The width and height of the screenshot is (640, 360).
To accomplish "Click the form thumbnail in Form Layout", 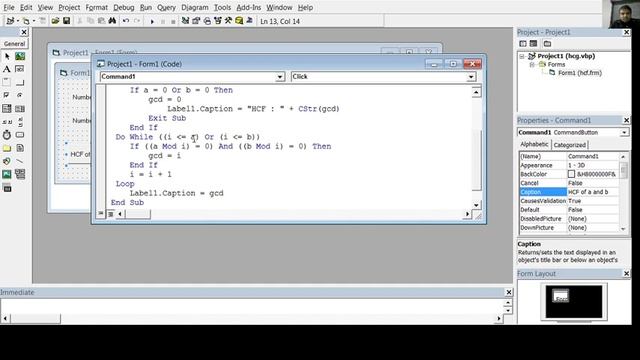I will point(560,296).
